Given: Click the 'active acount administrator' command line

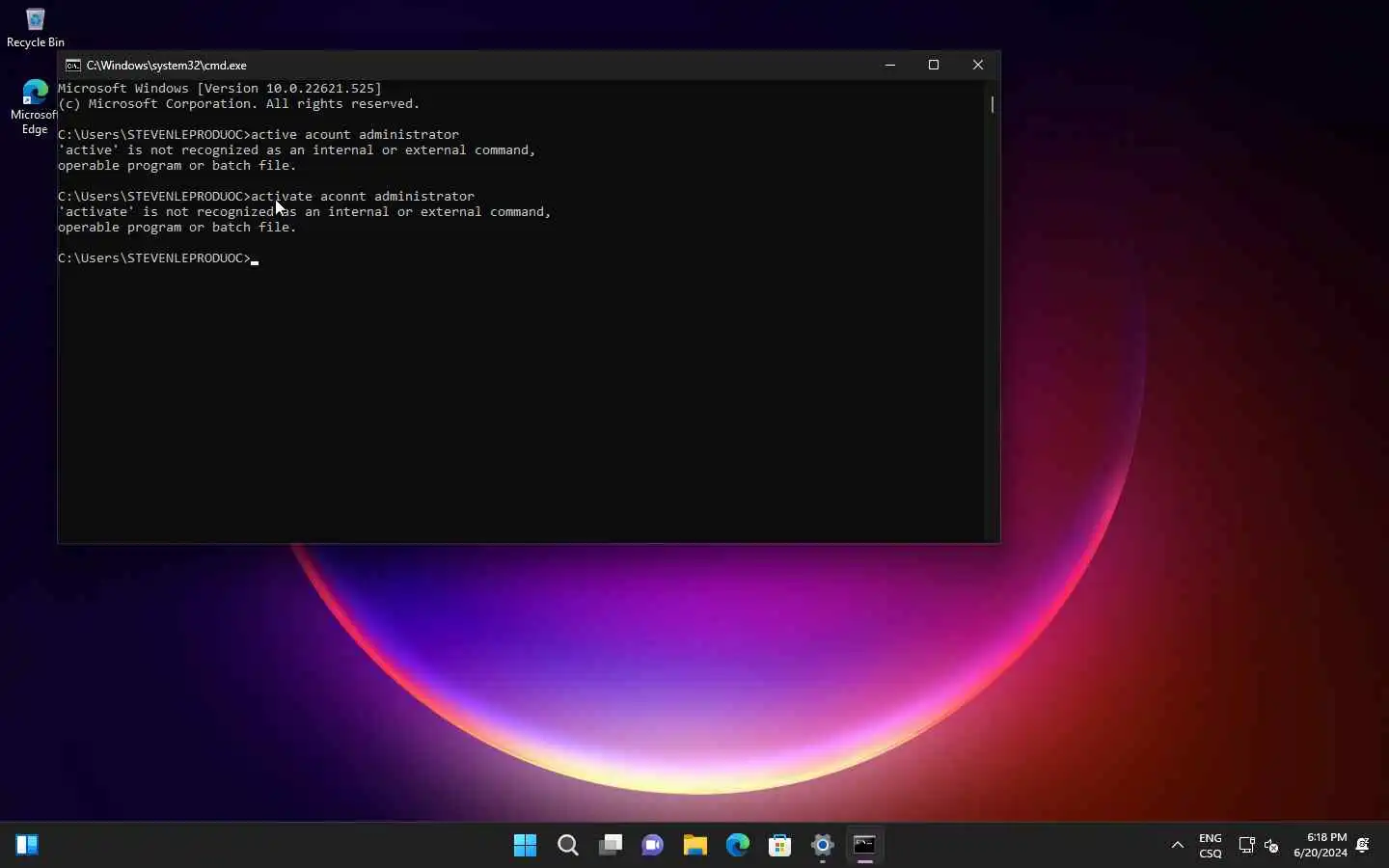Looking at the screenshot, I should 259,135.
